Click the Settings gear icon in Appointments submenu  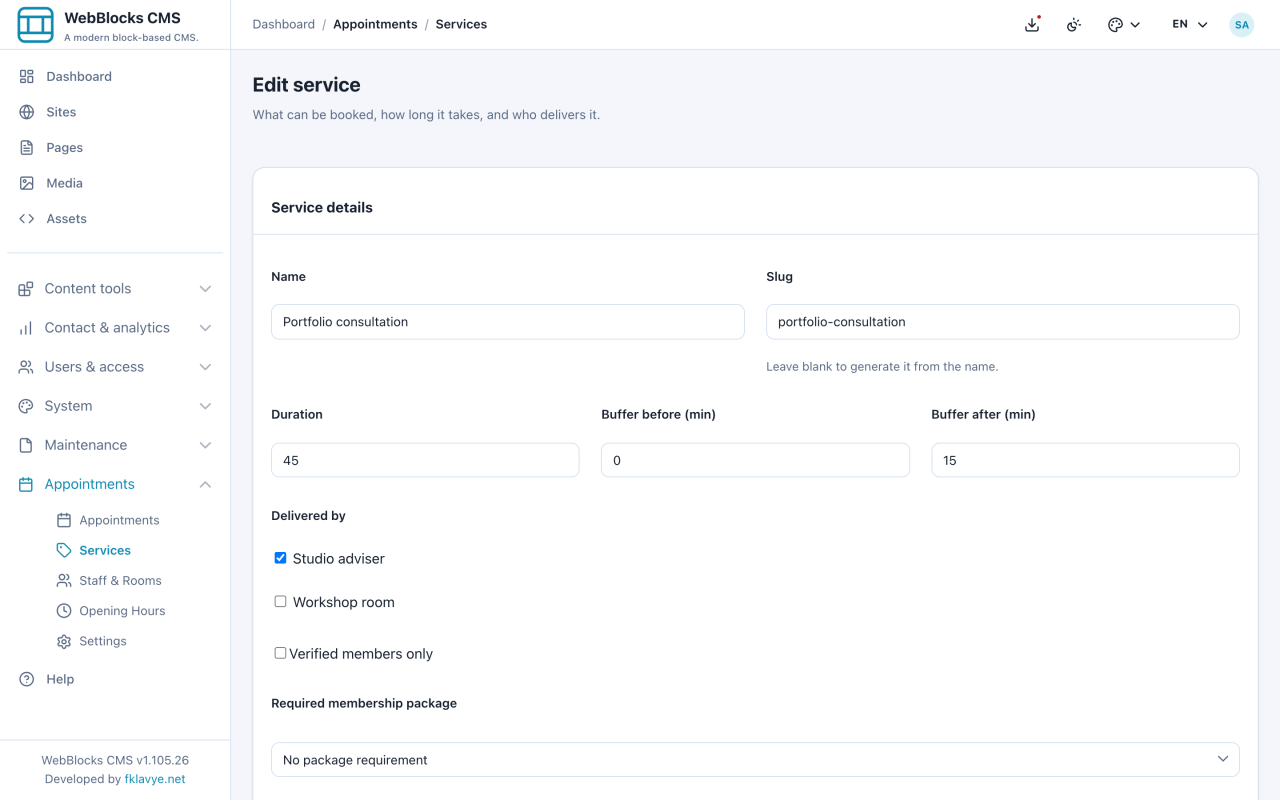(x=64, y=641)
